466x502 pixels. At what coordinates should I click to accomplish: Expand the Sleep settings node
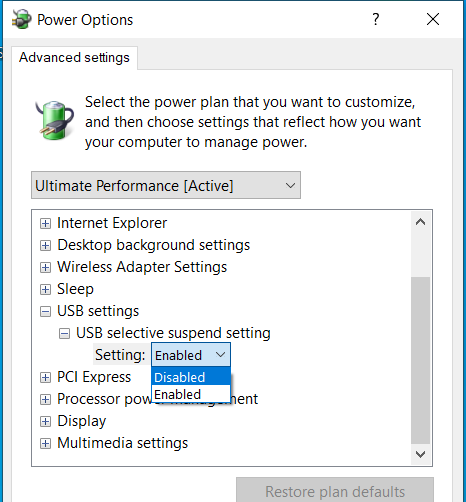point(45,289)
